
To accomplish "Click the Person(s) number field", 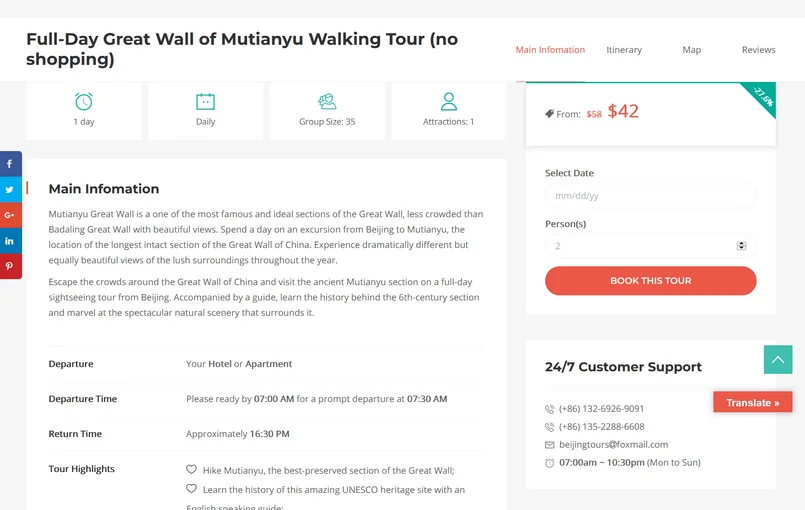I will point(640,246).
